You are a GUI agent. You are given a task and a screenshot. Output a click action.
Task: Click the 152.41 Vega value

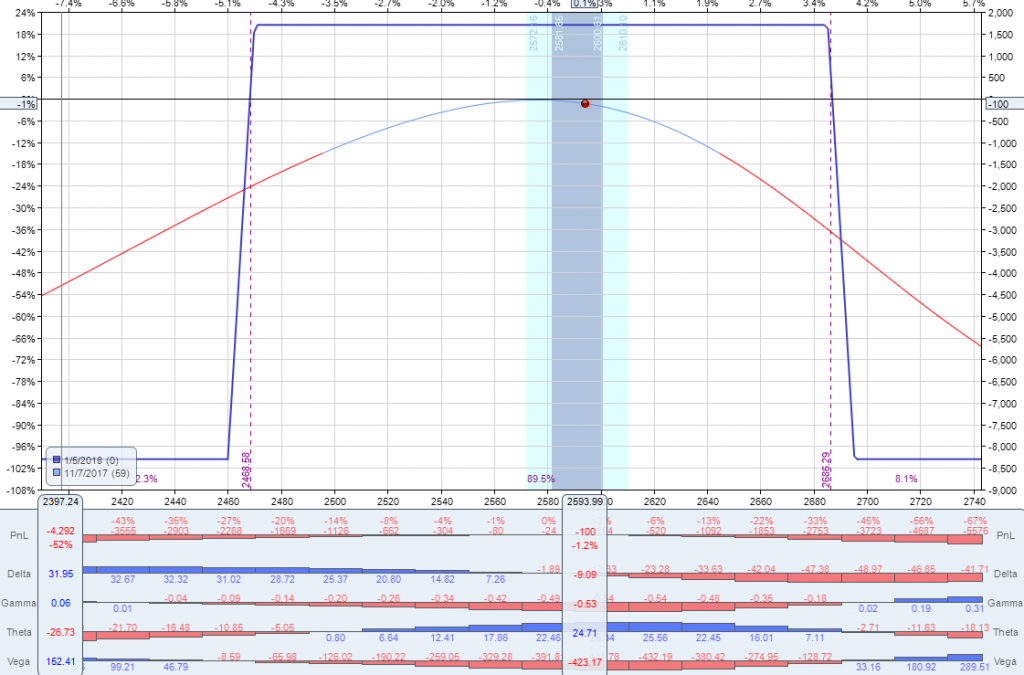pos(61,661)
